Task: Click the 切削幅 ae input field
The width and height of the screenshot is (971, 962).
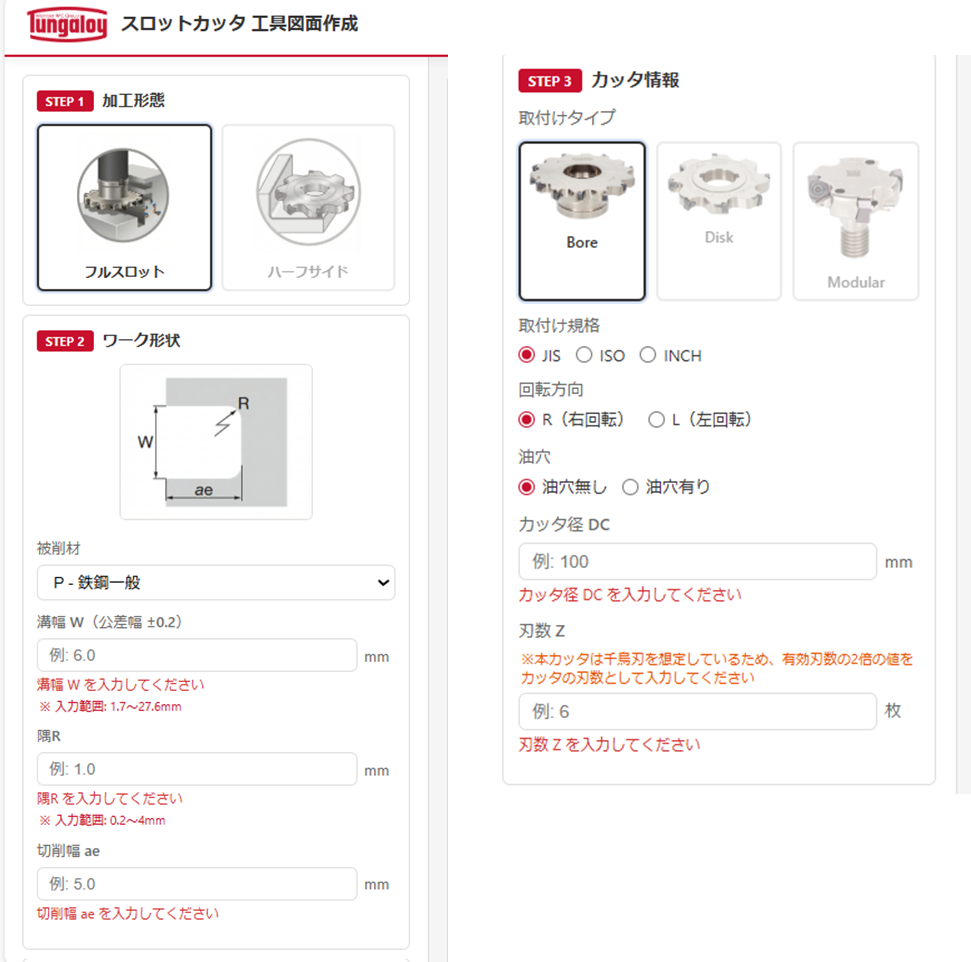Action: point(197,884)
